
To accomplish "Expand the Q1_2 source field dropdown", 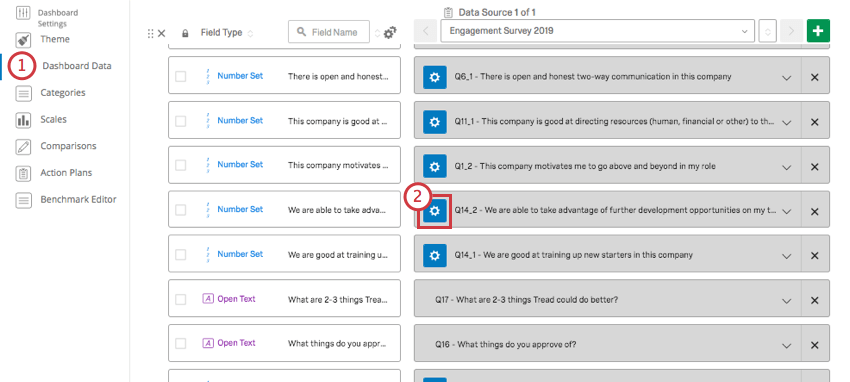I will tap(787, 167).
